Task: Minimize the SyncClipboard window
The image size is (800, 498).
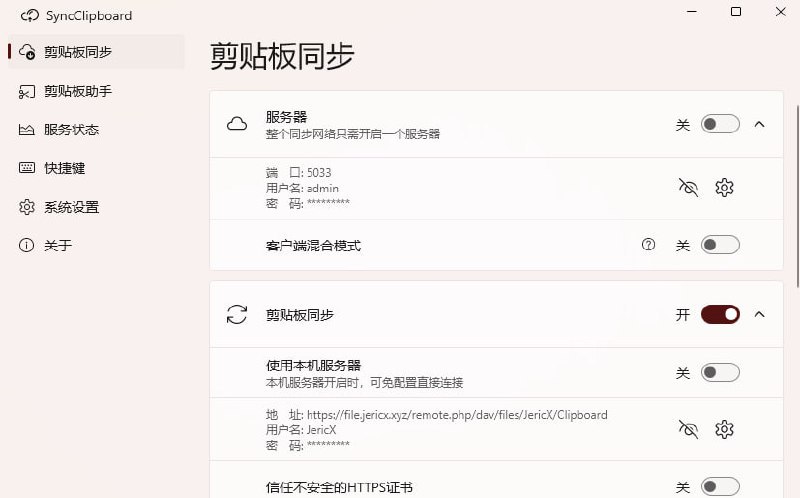Action: 692,12
